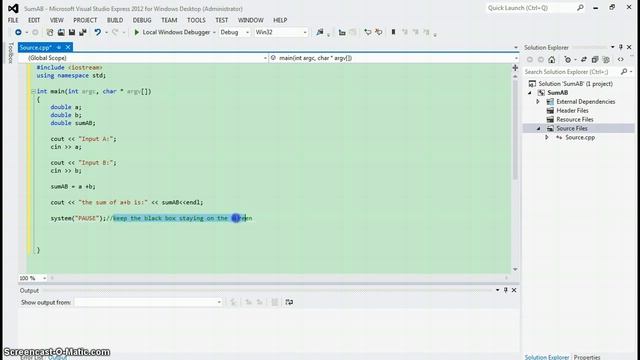Close the Output pane
The width and height of the screenshot is (640, 360).
coord(514,290)
